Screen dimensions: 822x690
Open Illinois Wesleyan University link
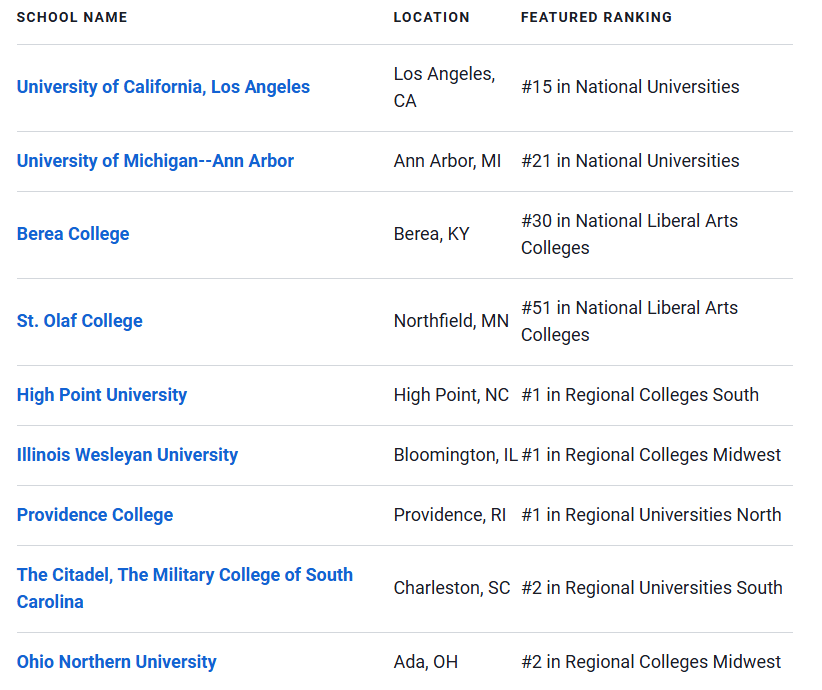(x=127, y=455)
